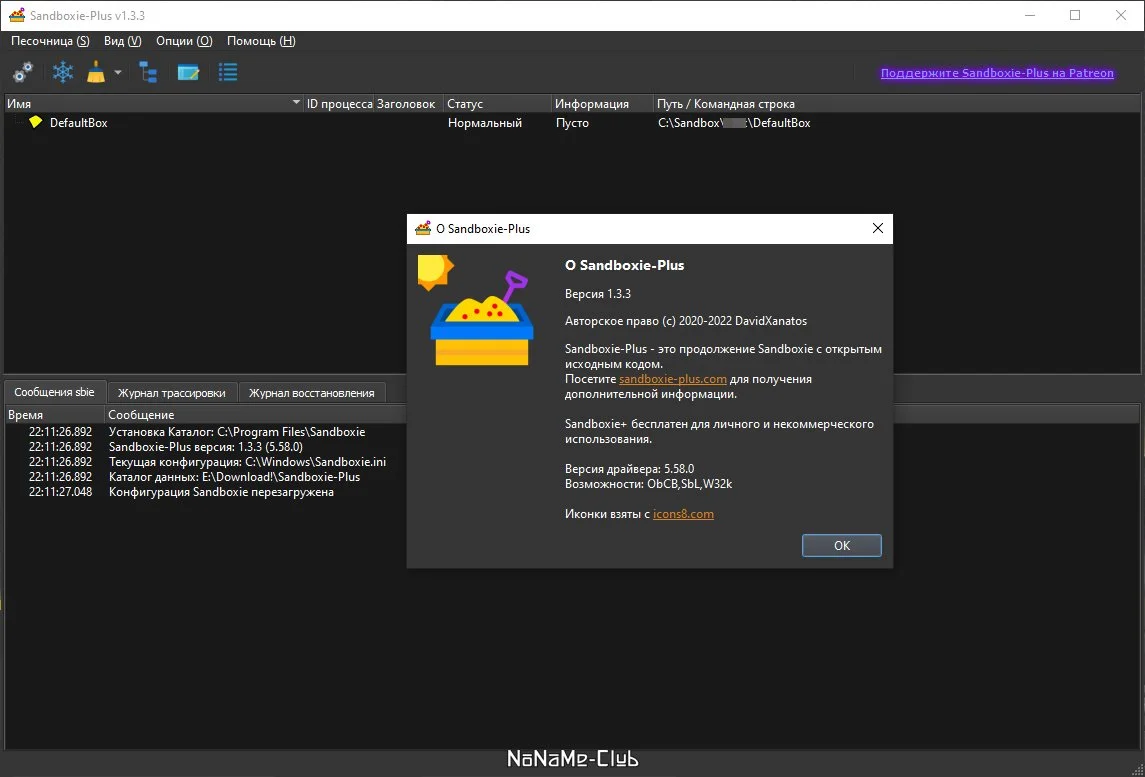This screenshot has height=777, width=1145.
Task: Click the ID процесса column header
Action: 339,104
